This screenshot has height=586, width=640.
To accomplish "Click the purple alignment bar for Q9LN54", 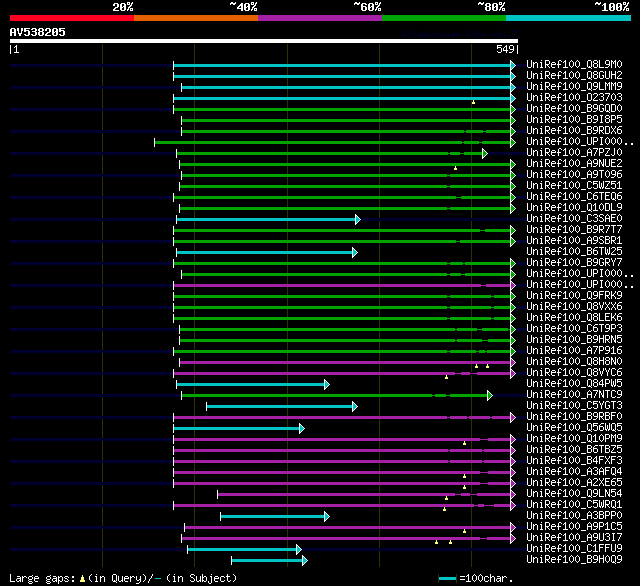I will (x=367, y=495).
